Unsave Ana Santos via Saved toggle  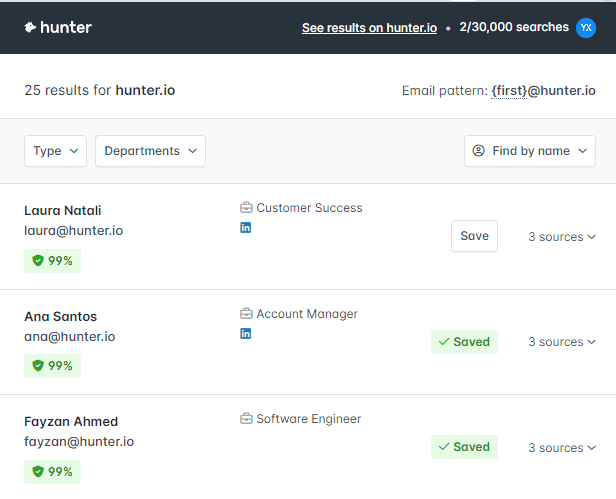[x=464, y=342]
